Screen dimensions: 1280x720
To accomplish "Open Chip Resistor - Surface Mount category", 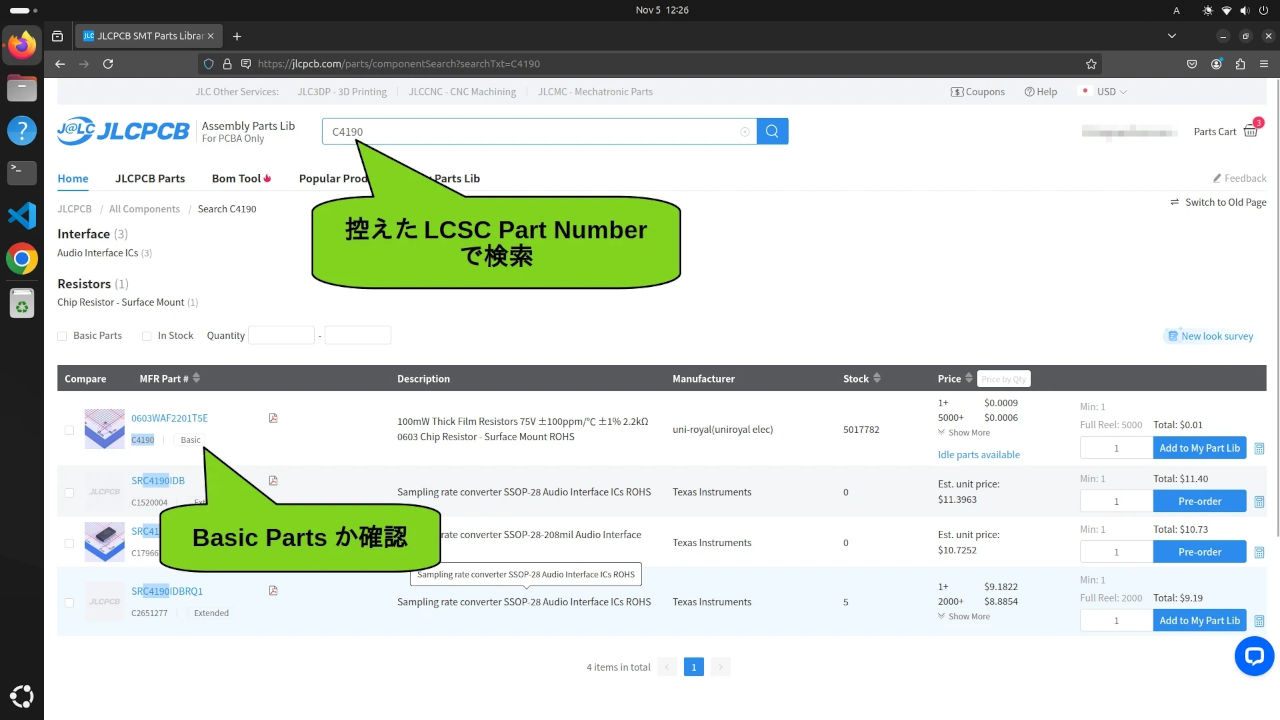I will pyautogui.click(x=121, y=302).
